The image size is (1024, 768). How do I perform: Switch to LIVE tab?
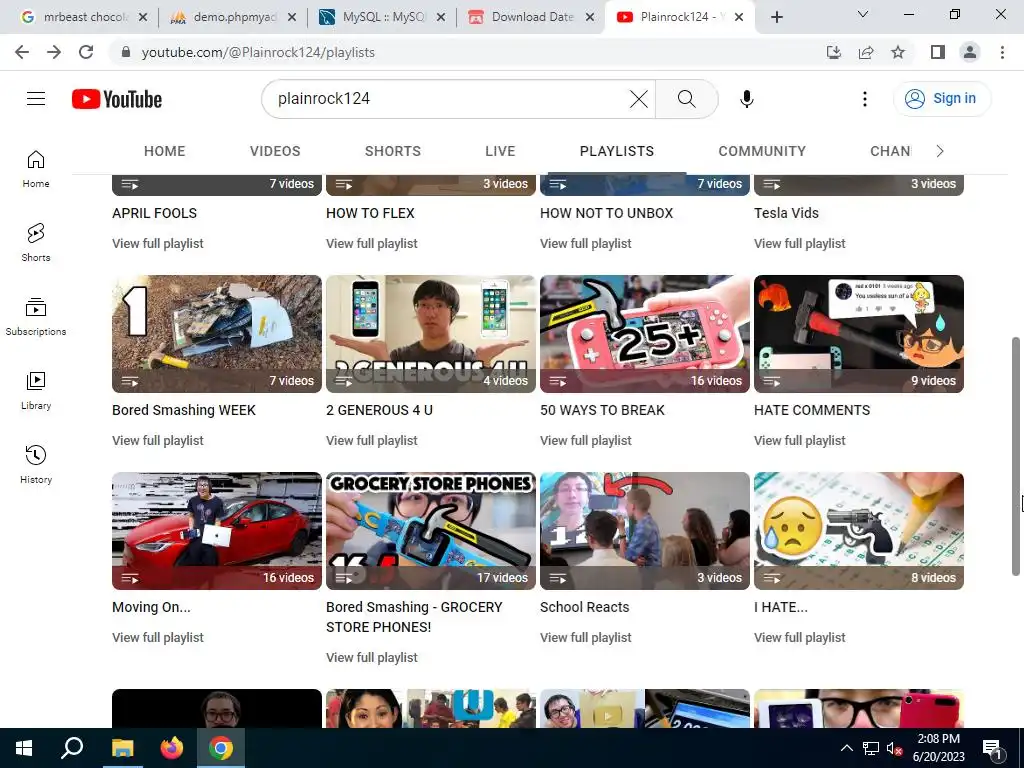click(x=500, y=151)
